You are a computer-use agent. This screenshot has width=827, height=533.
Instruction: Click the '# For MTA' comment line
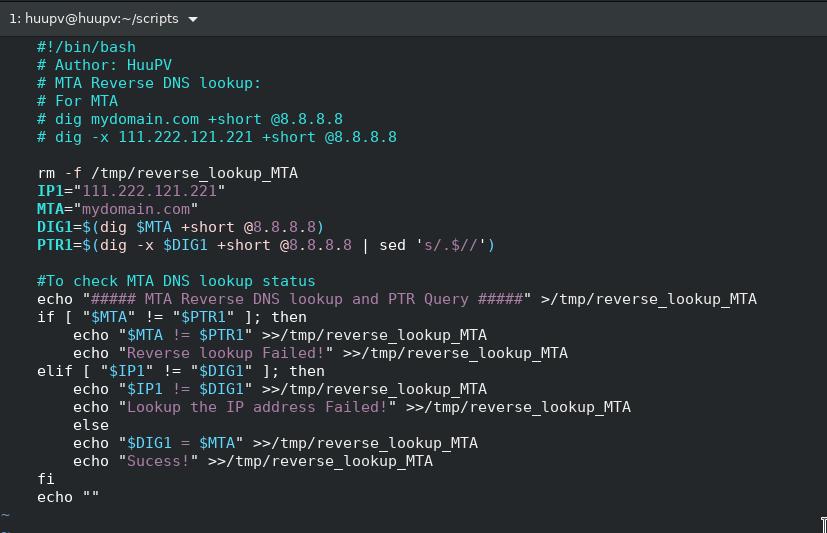coord(78,101)
